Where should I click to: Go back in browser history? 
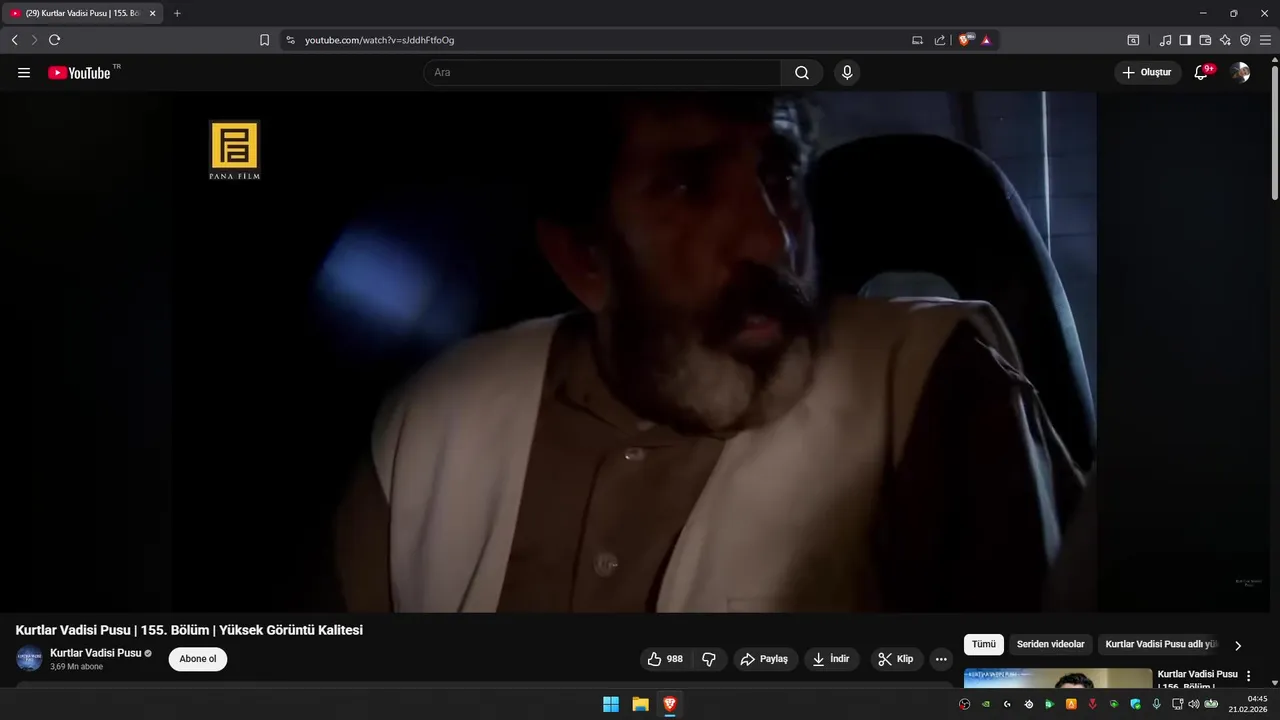click(14, 40)
